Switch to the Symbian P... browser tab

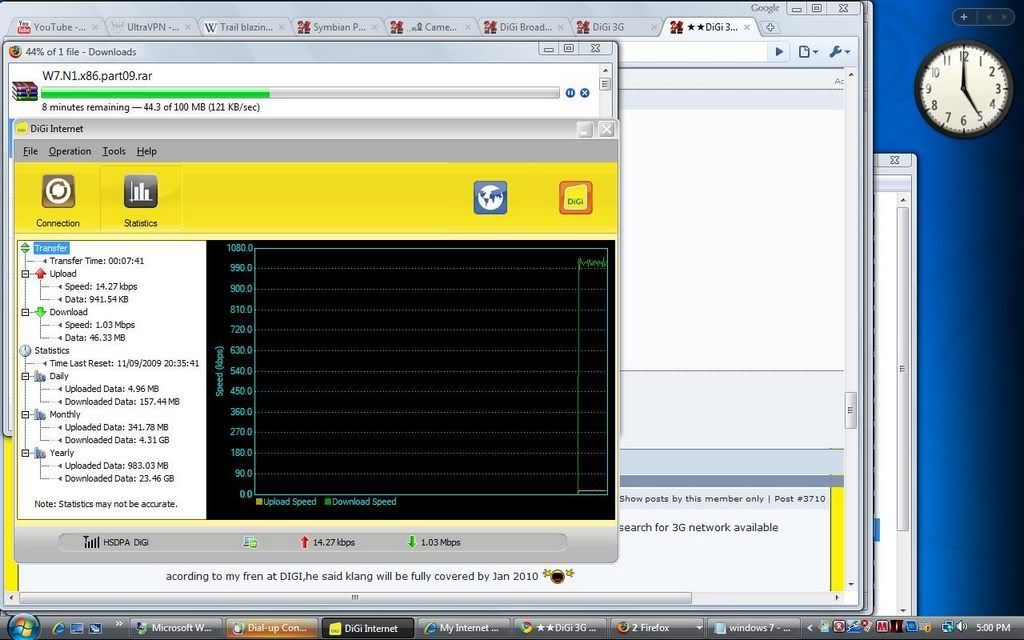pyautogui.click(x=338, y=27)
